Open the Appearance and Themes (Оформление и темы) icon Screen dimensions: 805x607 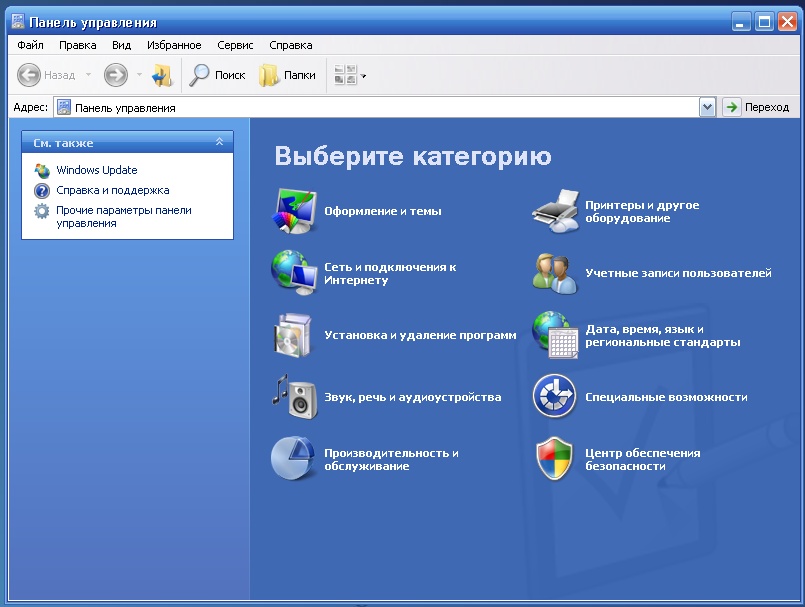coord(294,211)
